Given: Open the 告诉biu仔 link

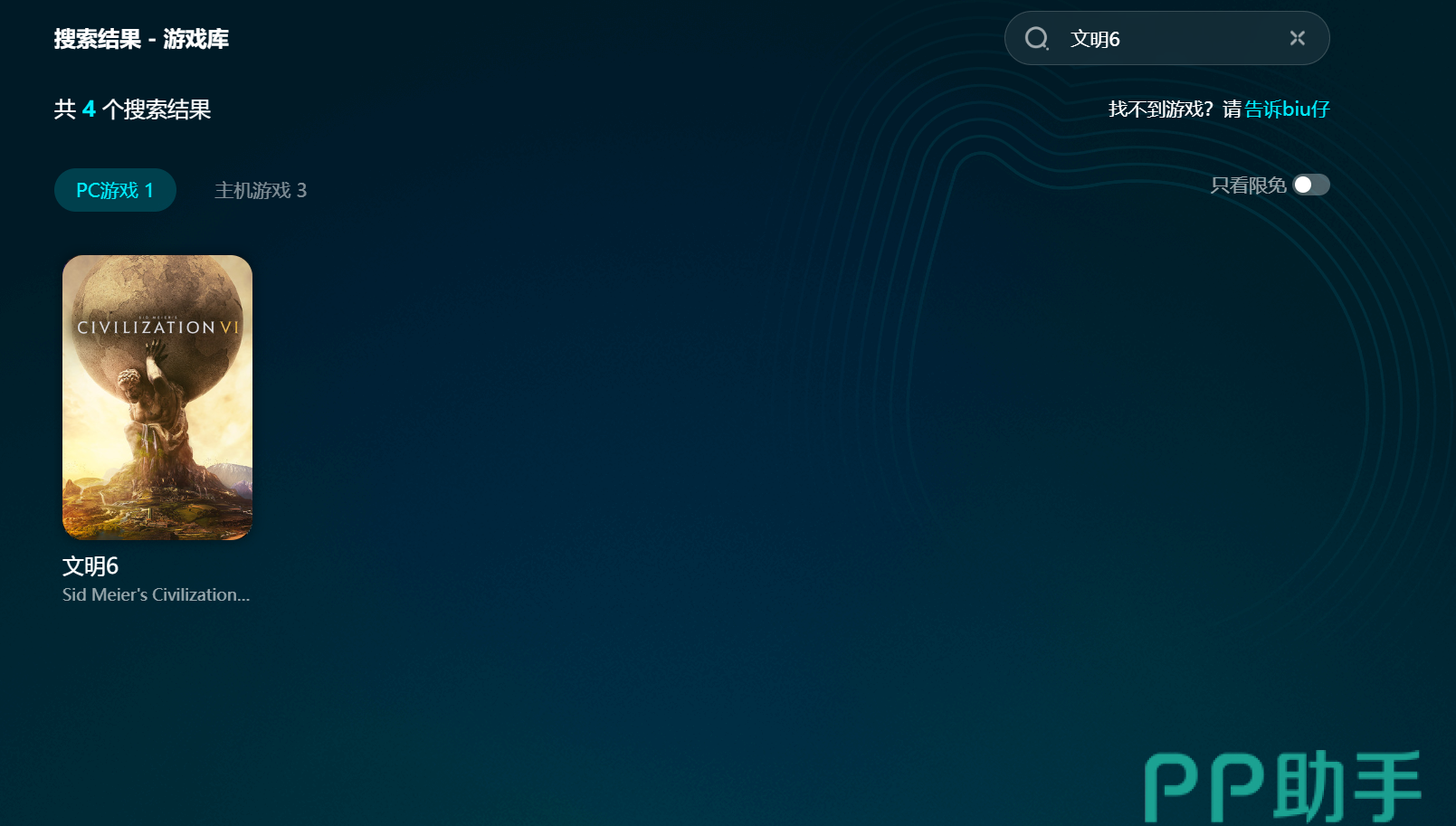Looking at the screenshot, I should click(1287, 109).
